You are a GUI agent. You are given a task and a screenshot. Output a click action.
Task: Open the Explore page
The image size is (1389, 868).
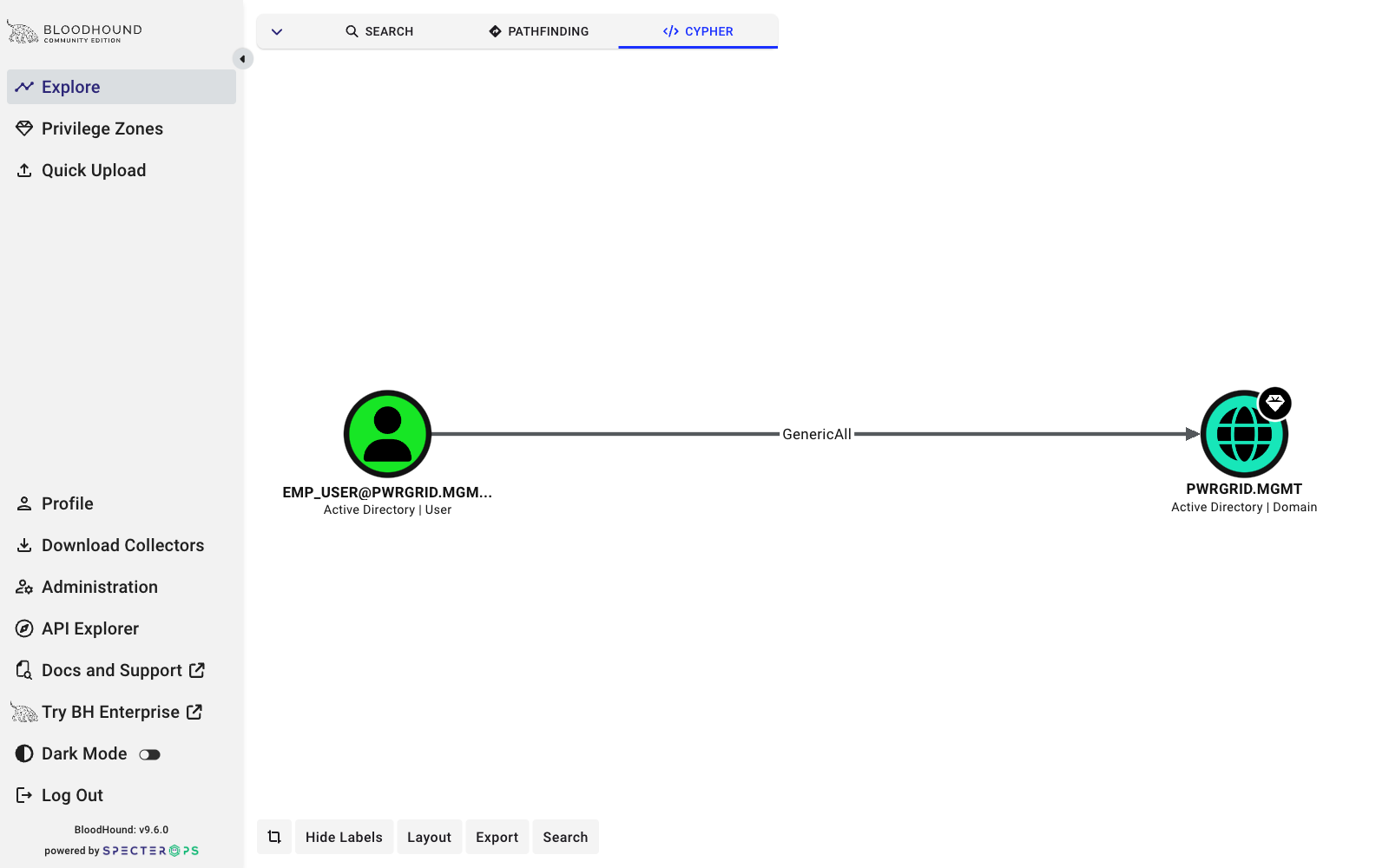(122, 87)
